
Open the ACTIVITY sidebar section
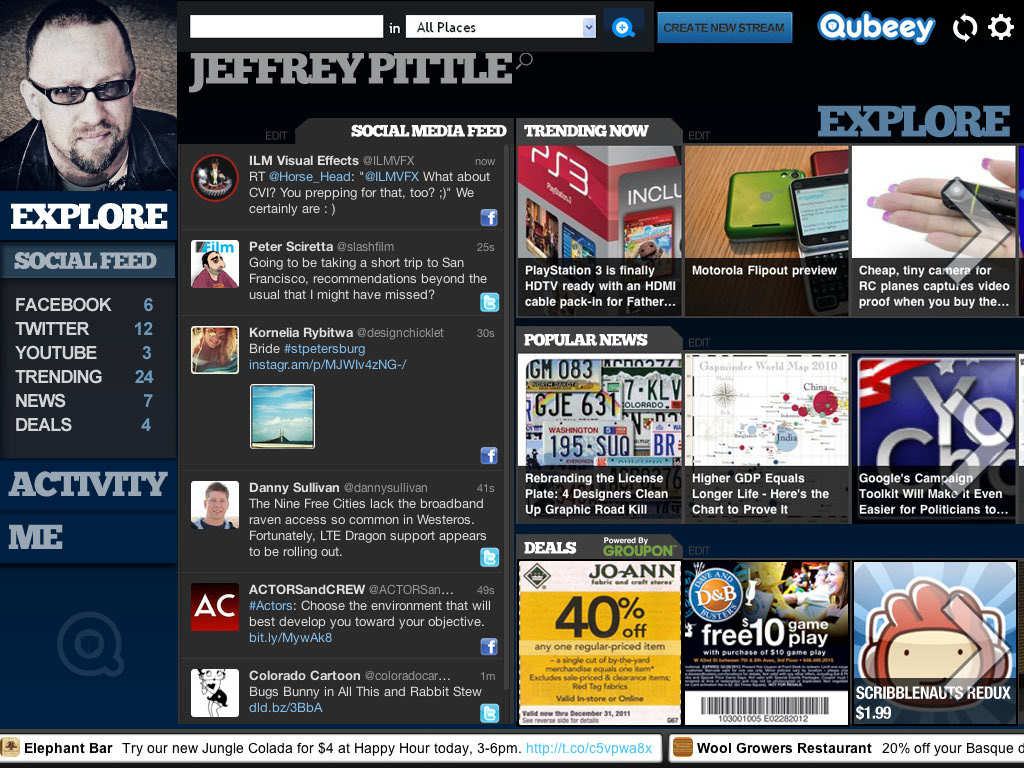click(x=89, y=485)
